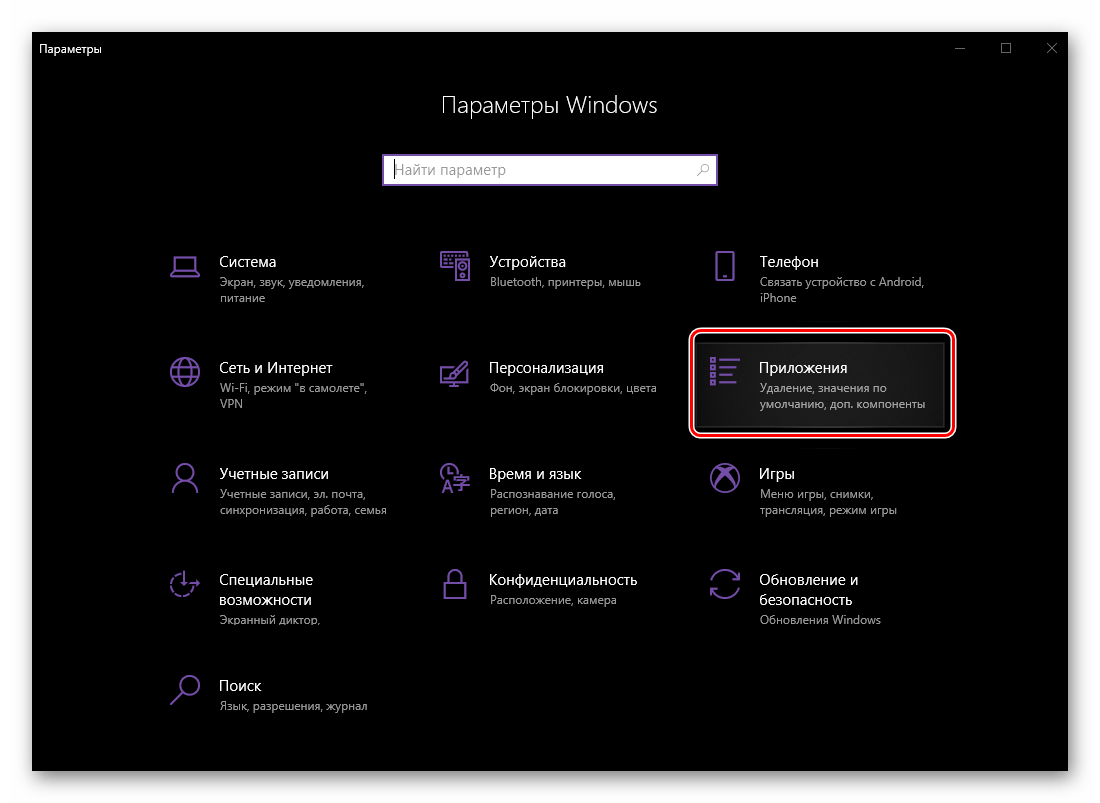Screen dimensions: 1100x803
Task: Open the Система settings title link
Action: tap(247, 262)
